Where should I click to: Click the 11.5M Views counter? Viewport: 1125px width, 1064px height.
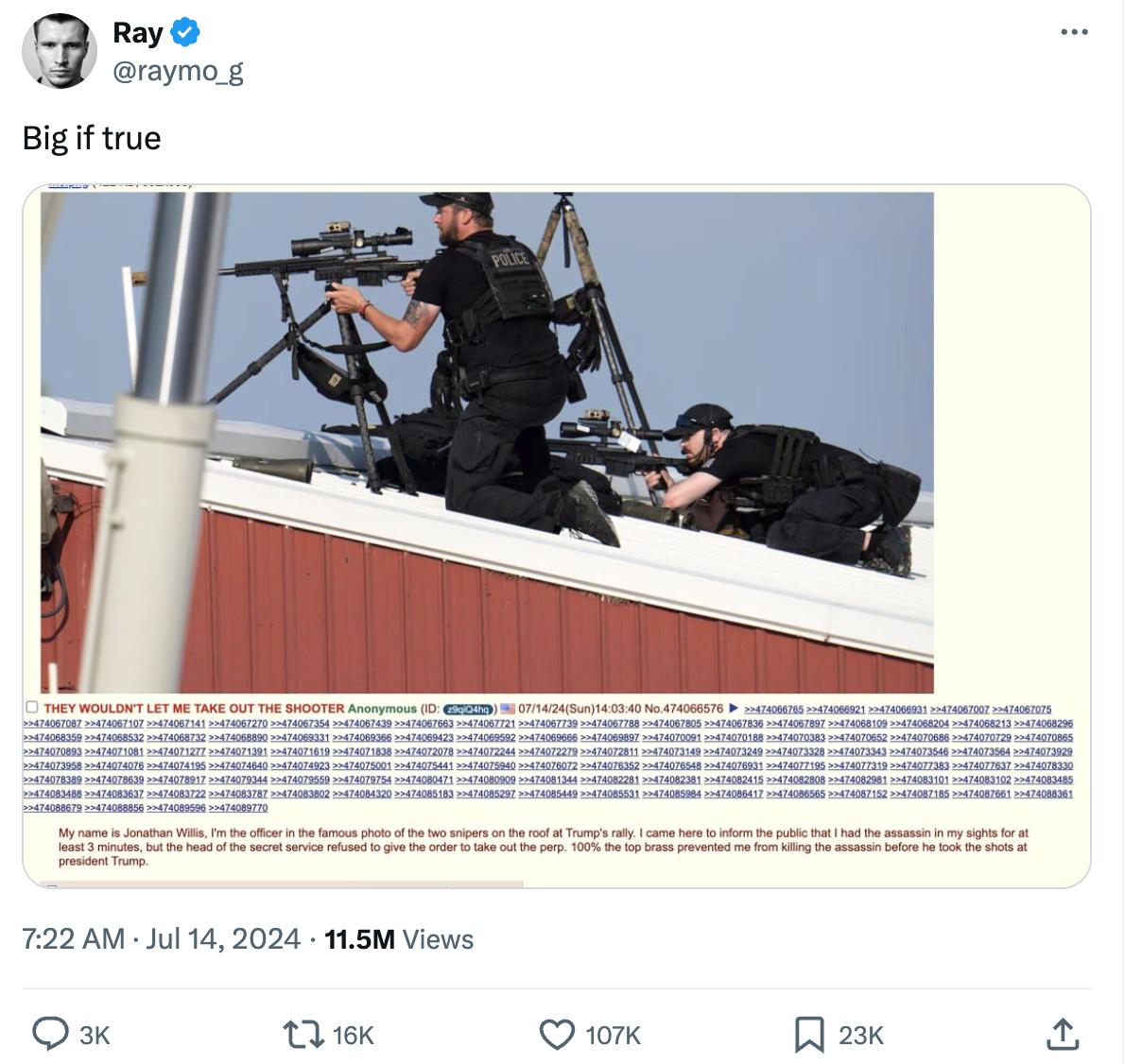click(398, 939)
